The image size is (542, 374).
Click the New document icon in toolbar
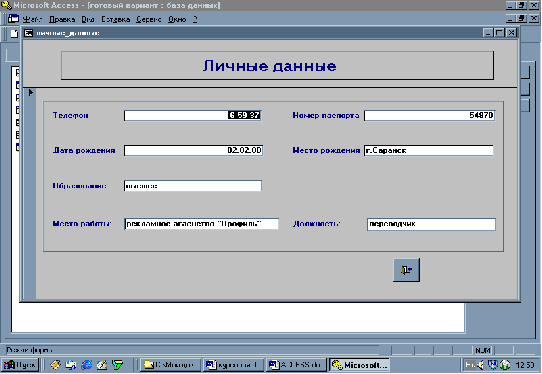click(14, 34)
